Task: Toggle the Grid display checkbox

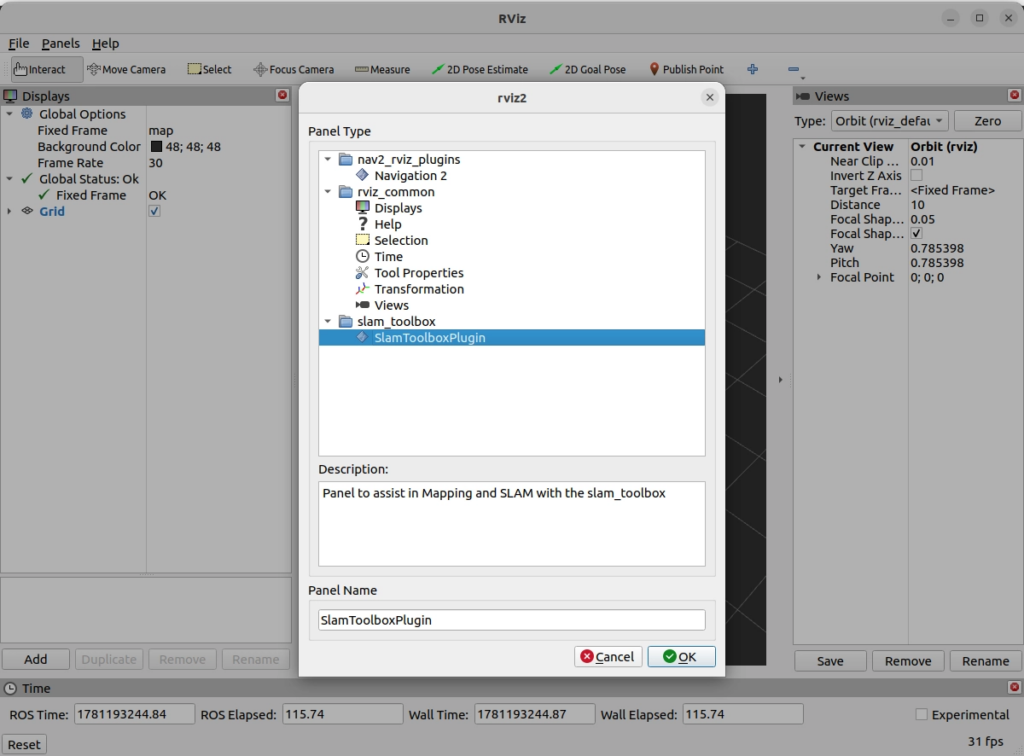Action: click(154, 211)
